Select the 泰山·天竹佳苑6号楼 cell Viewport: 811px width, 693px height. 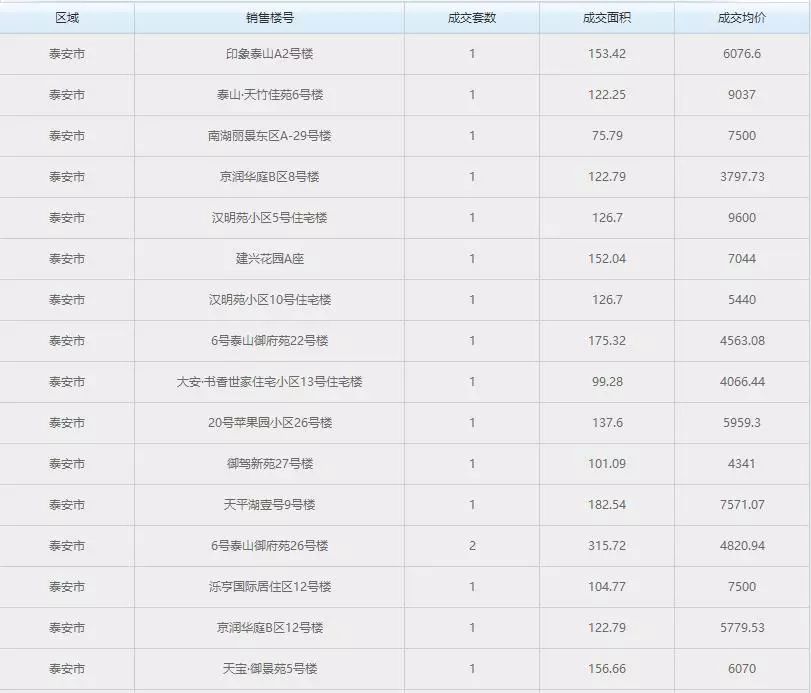click(x=269, y=95)
